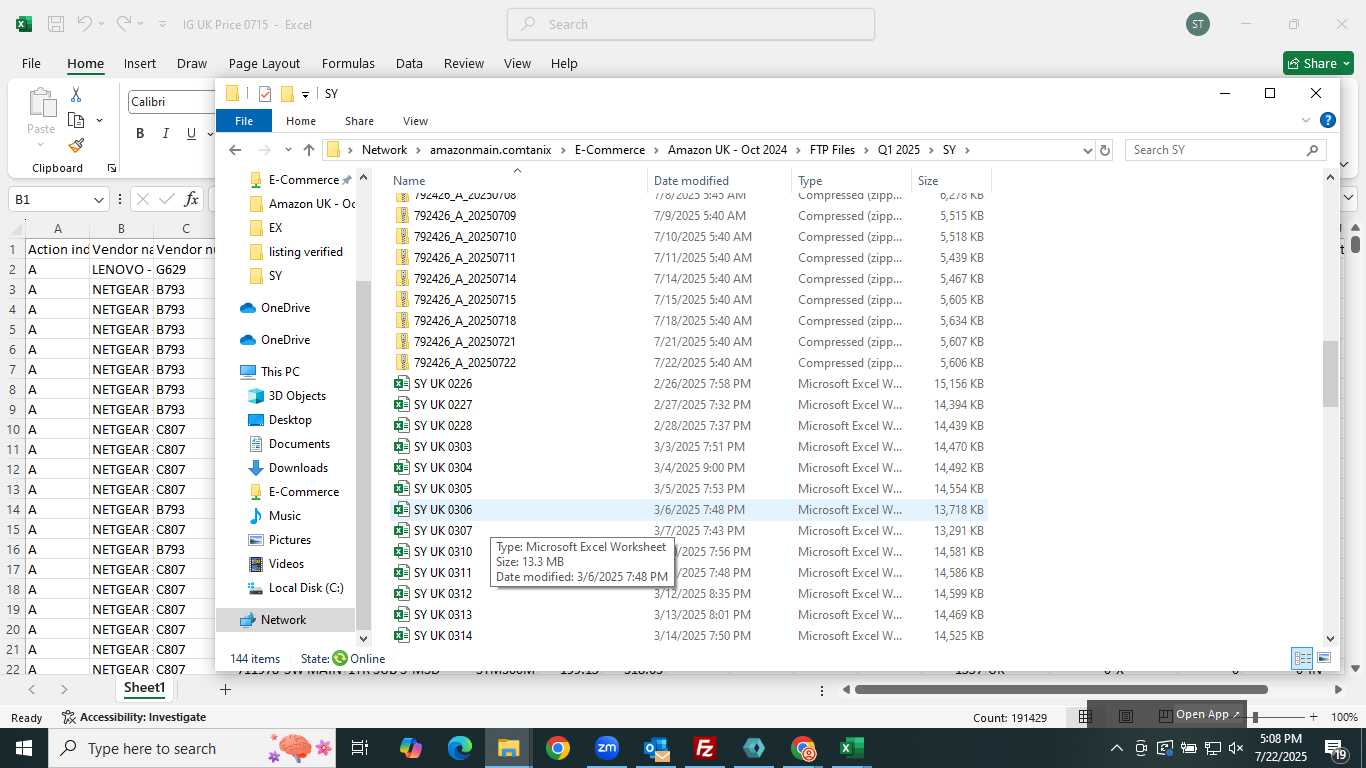Open Excel Formulas ribbon tab

pos(348,63)
